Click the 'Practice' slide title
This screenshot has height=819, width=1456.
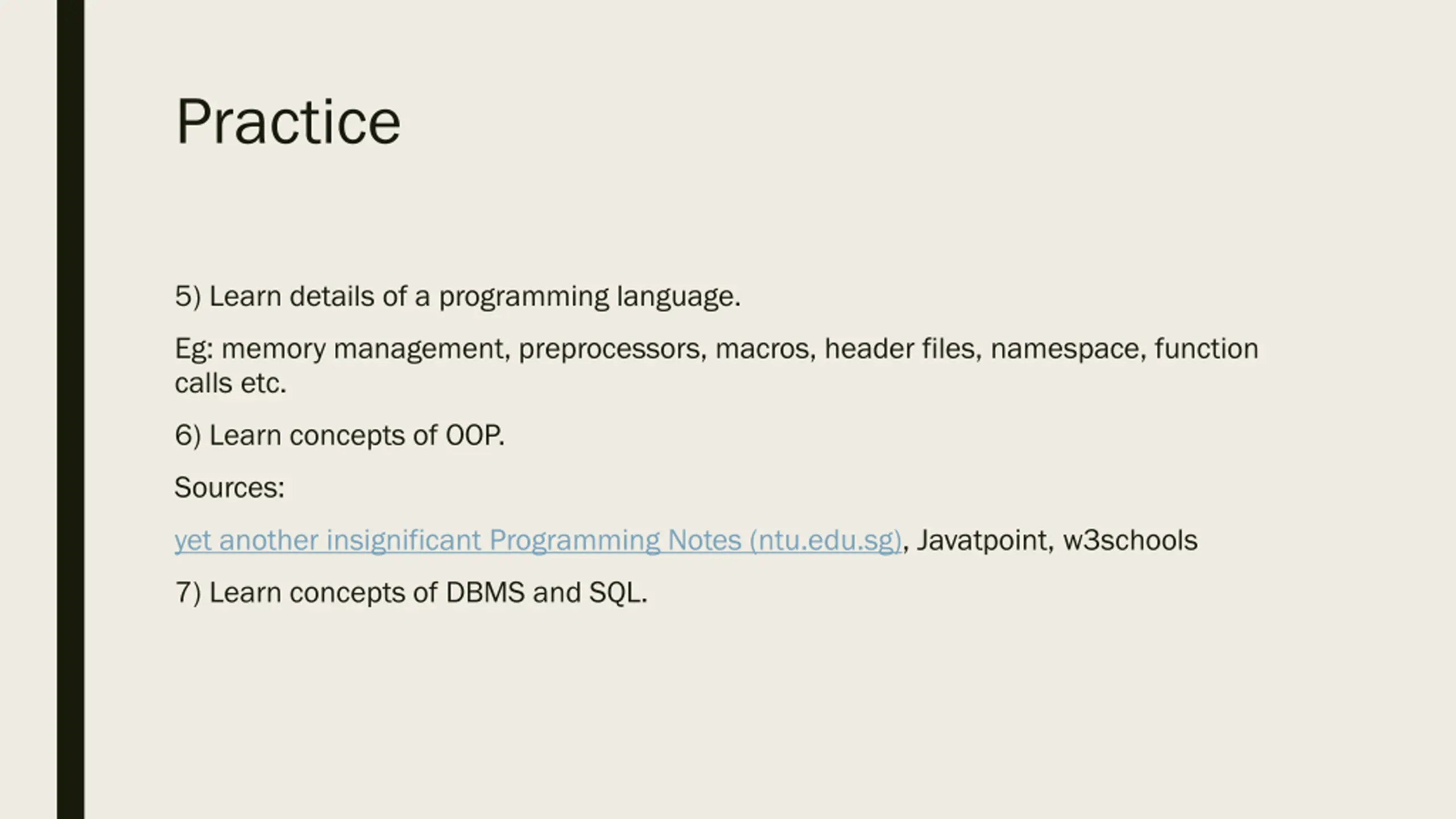pyautogui.click(x=288, y=122)
